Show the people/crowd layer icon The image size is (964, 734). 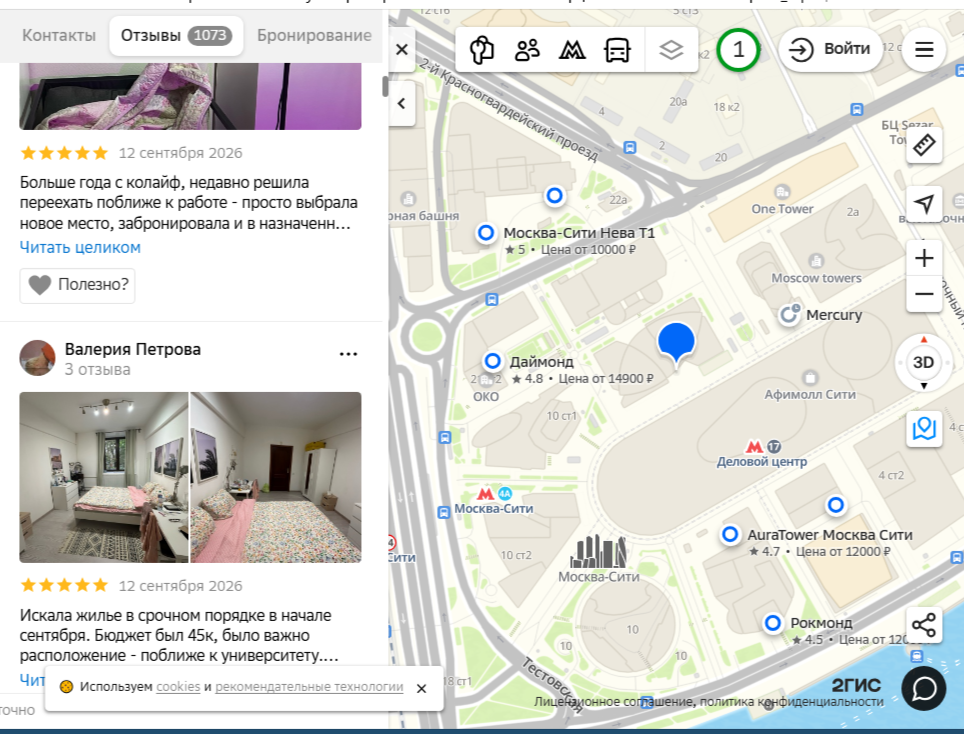(527, 50)
